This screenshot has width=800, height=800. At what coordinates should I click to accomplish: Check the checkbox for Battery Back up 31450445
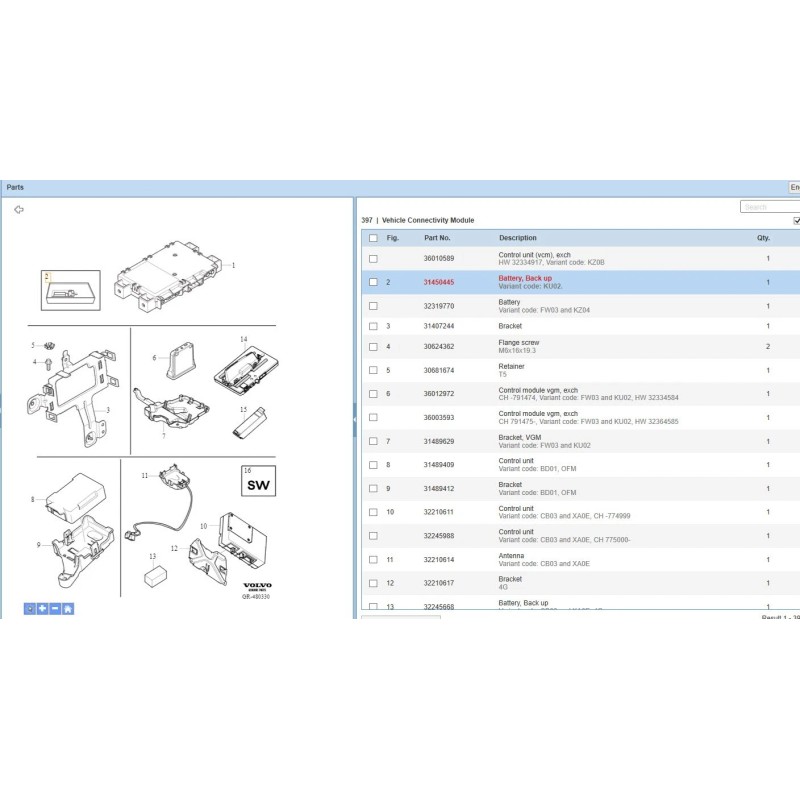pyautogui.click(x=375, y=283)
